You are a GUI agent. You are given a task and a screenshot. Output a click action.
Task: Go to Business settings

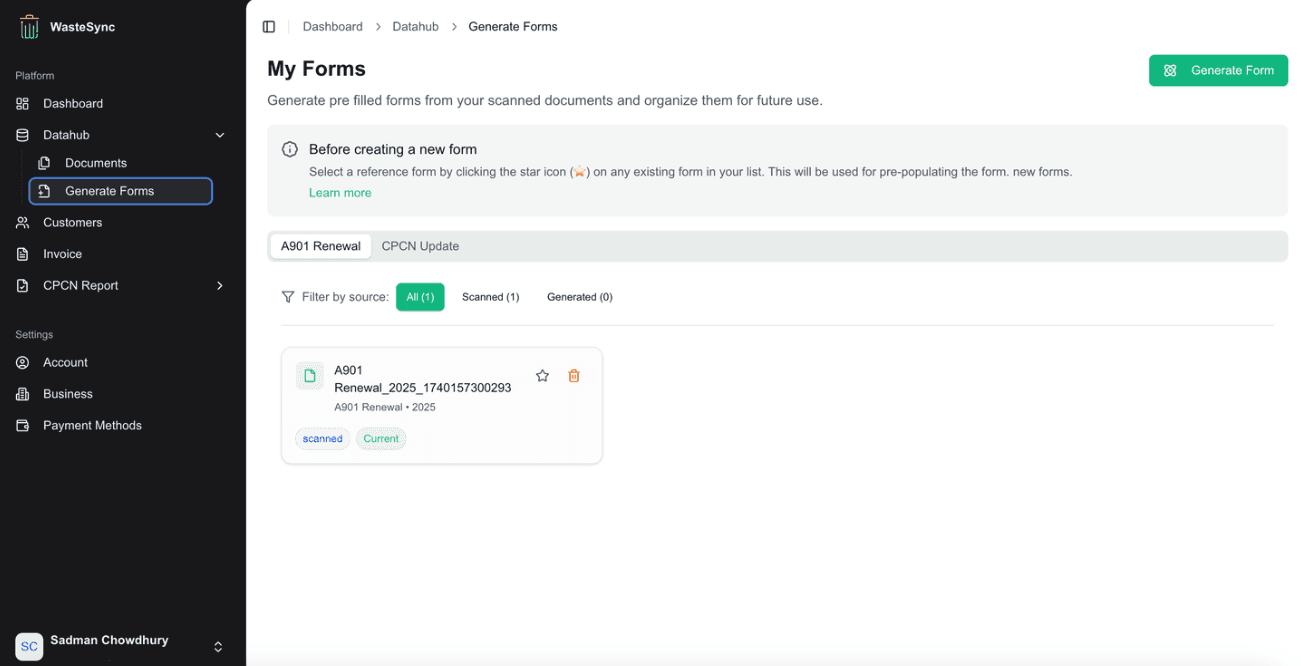(120, 394)
